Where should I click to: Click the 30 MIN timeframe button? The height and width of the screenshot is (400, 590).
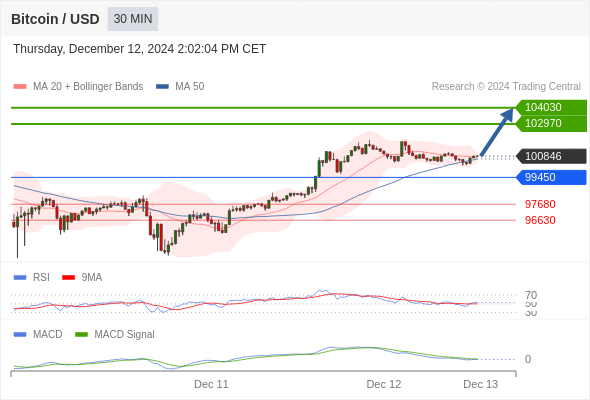pyautogui.click(x=133, y=19)
